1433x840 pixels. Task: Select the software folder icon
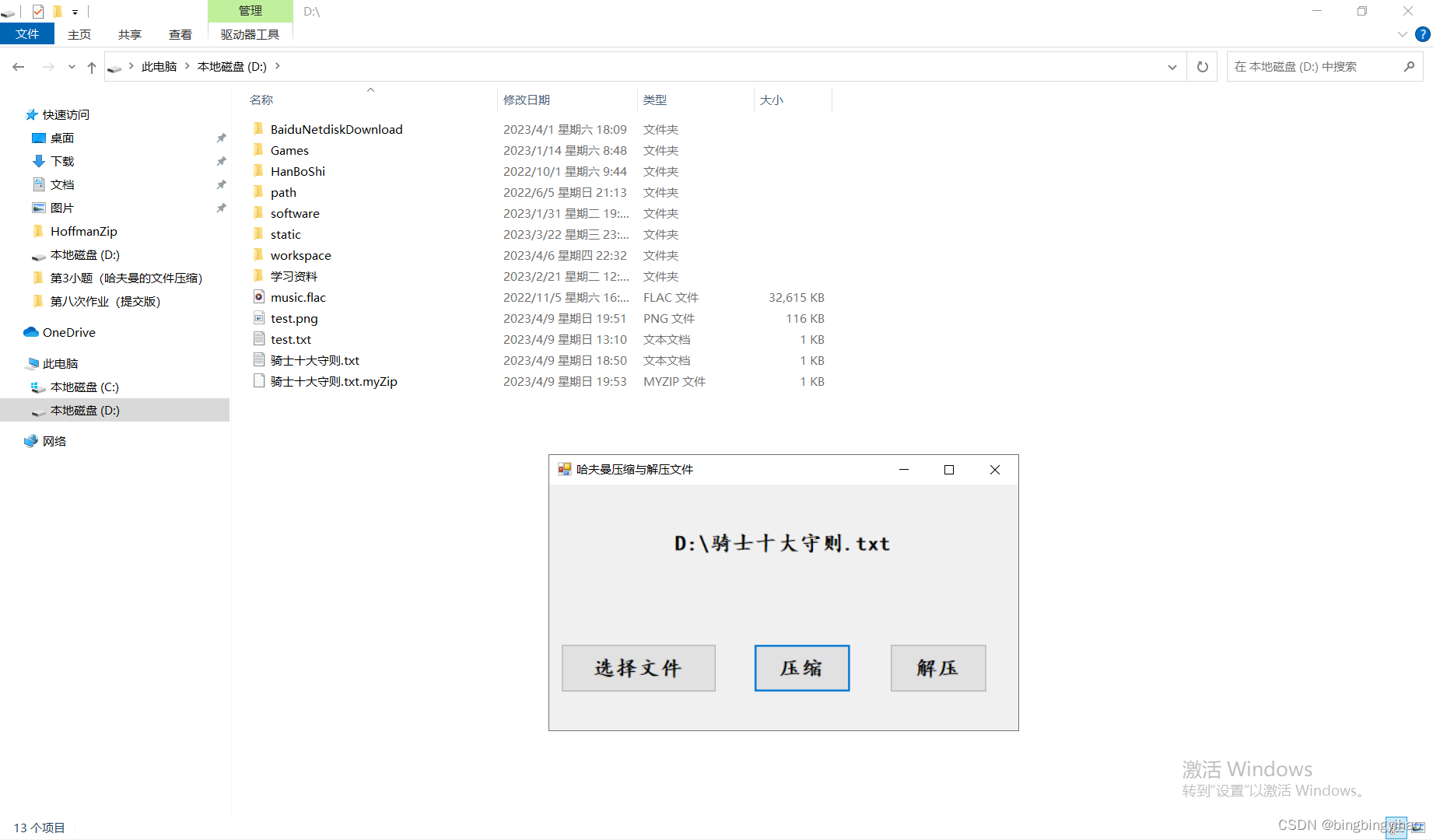click(x=258, y=212)
